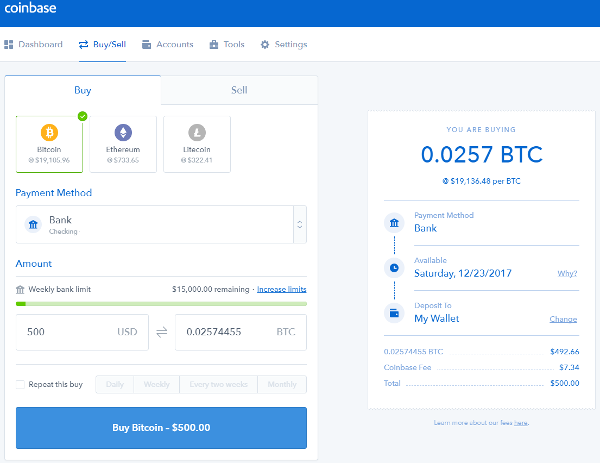Open the Bank Checking payment method dropdown
The image size is (600, 463).
coord(161,224)
